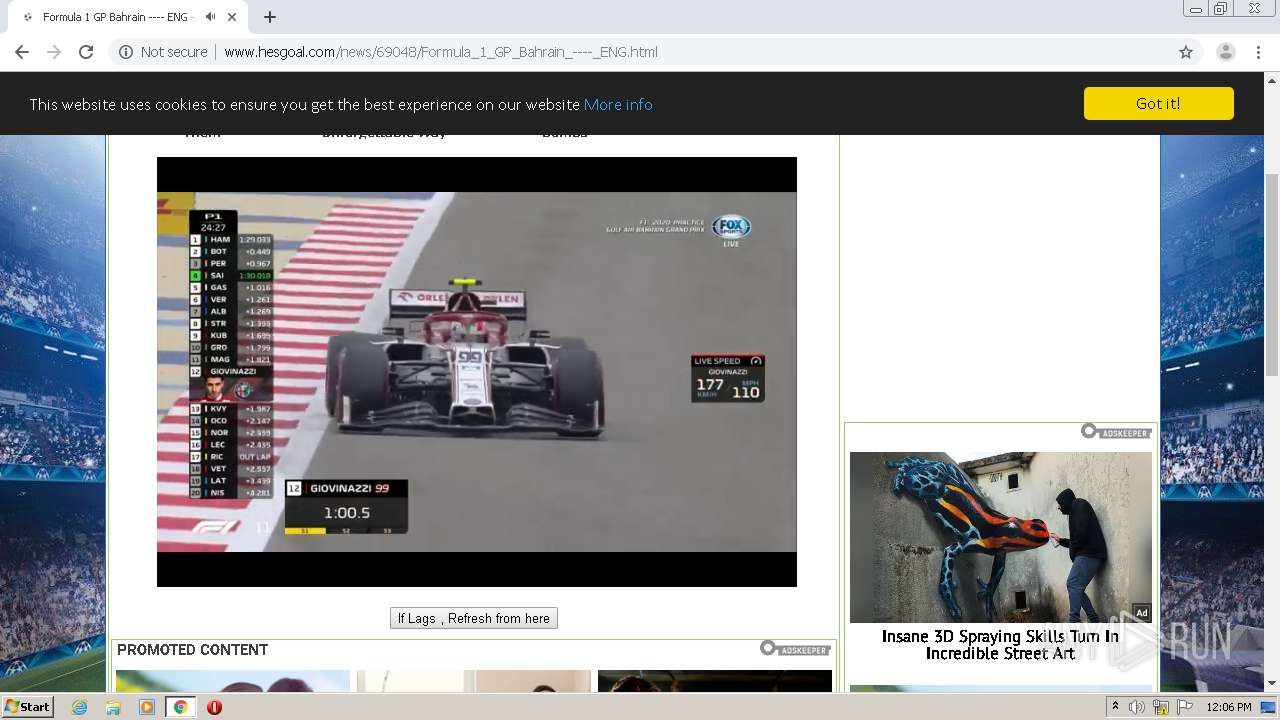
Task: Click Adskeeper logo beside Promoted Content
Action: click(795, 649)
